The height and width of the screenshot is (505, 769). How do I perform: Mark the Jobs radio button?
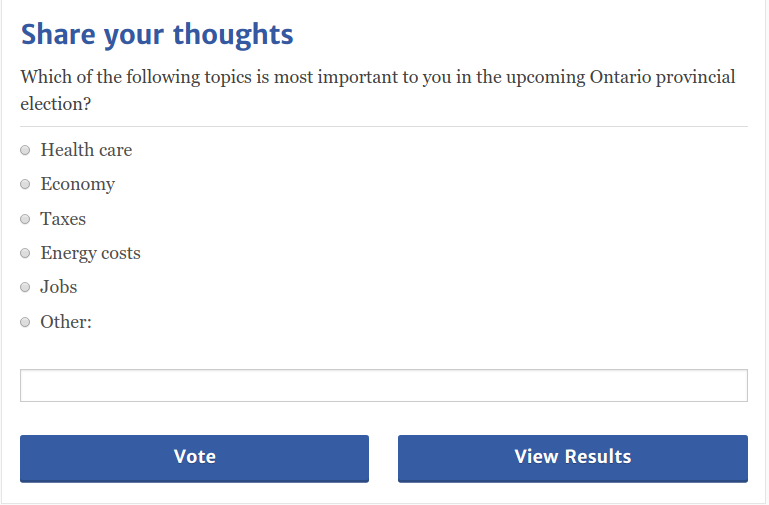pos(25,287)
